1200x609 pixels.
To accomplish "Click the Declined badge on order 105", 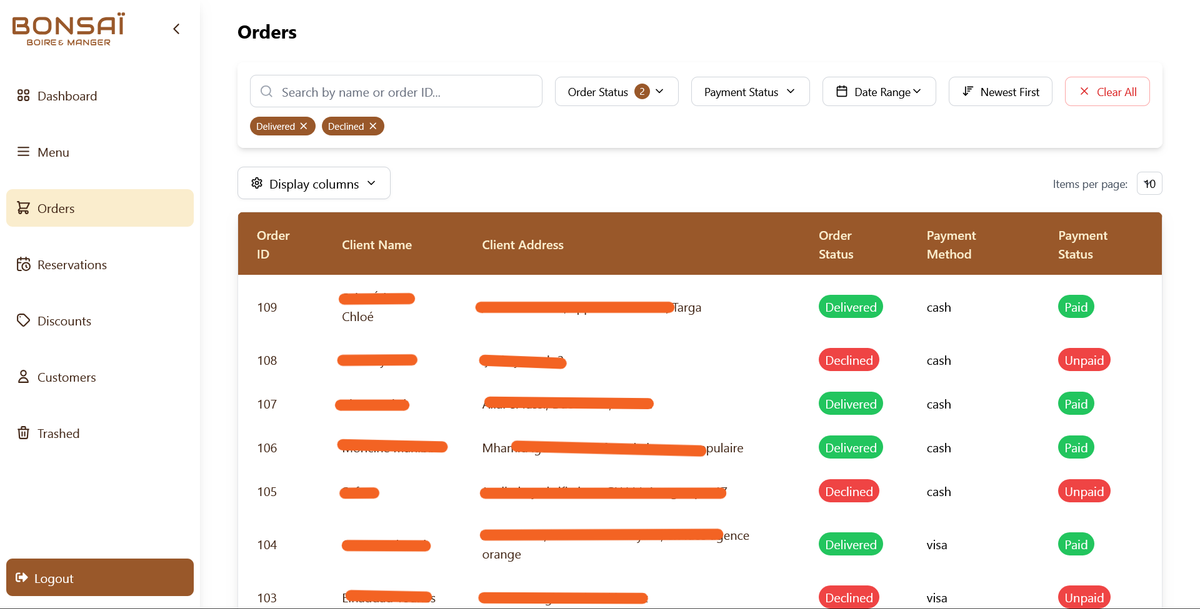I will [849, 491].
